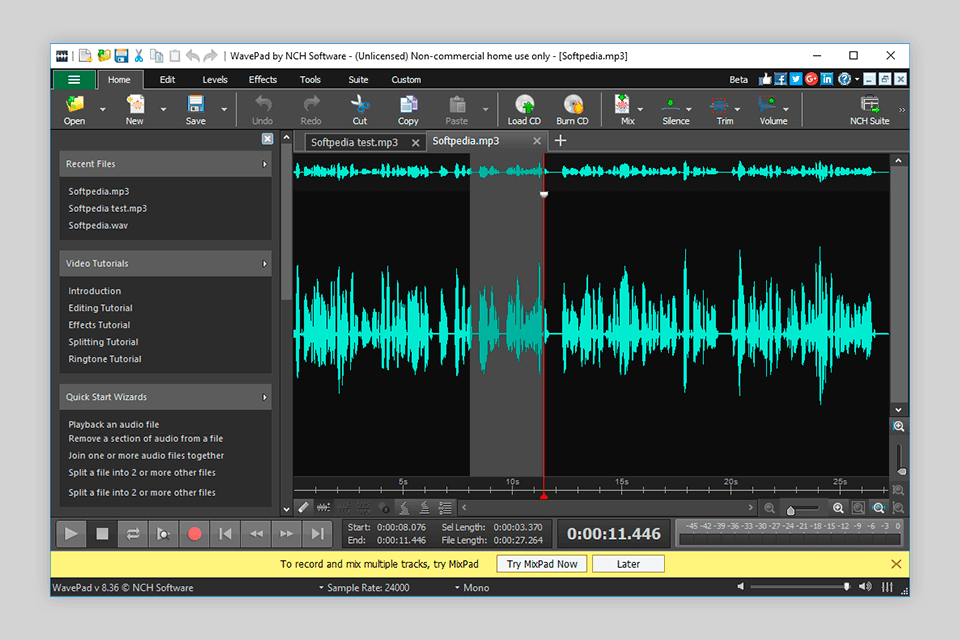Switch to the Softpedia test.mp3 file tab
Viewport: 960px width, 640px height.
tap(354, 143)
